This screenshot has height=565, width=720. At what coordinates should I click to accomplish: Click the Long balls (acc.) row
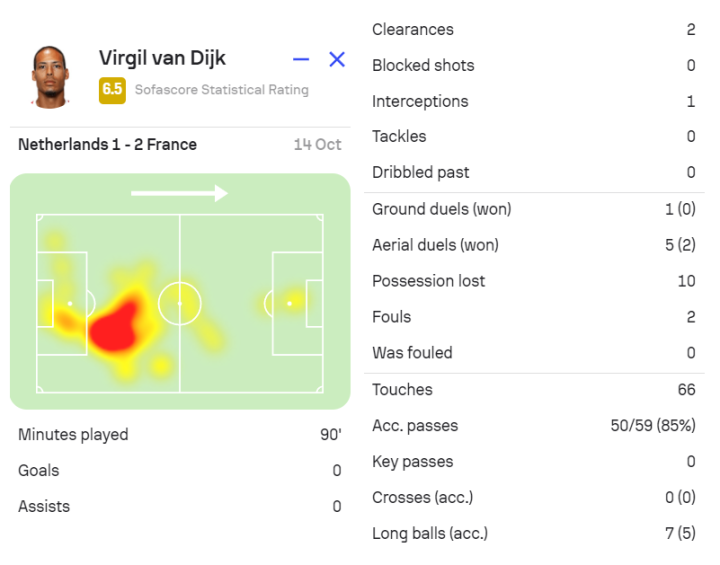533,534
